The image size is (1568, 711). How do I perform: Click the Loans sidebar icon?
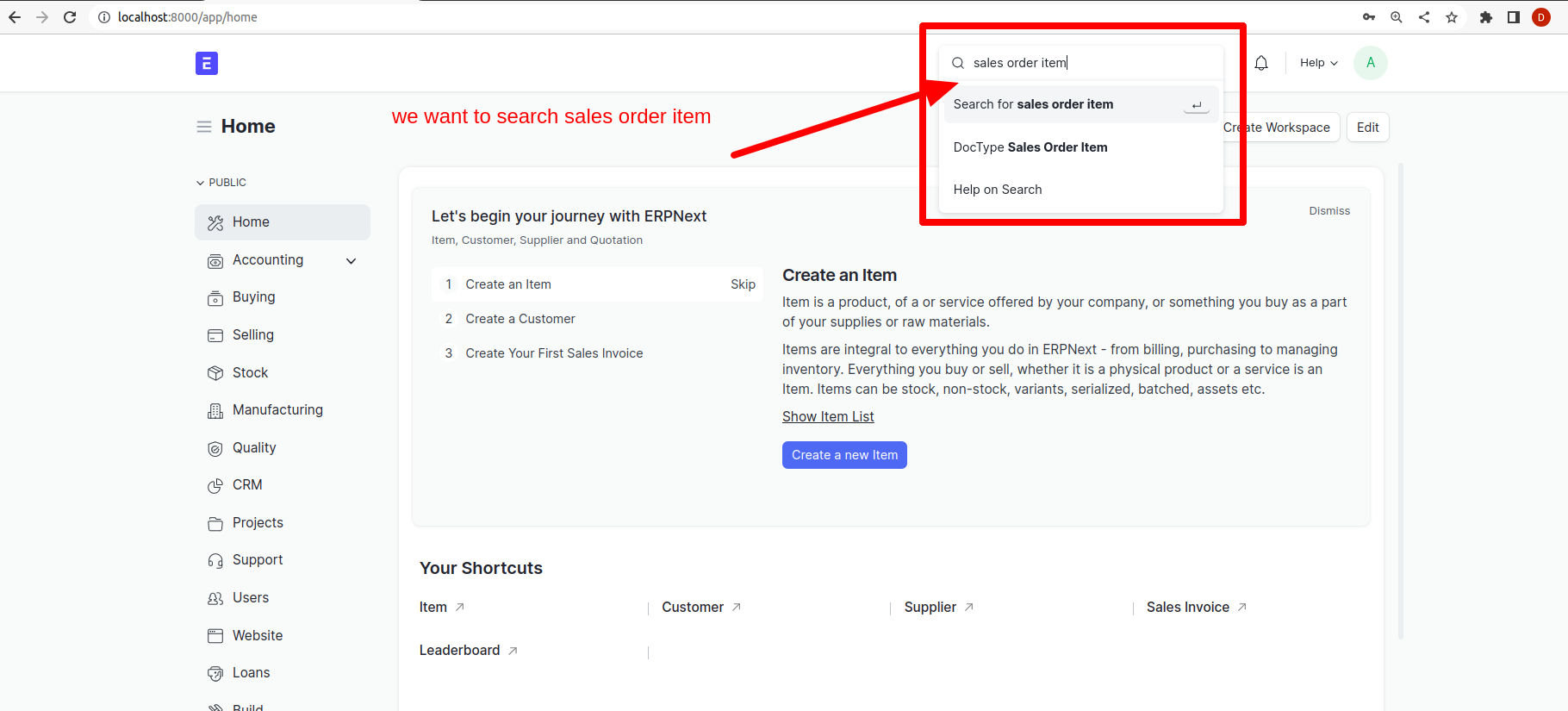pyautogui.click(x=215, y=673)
